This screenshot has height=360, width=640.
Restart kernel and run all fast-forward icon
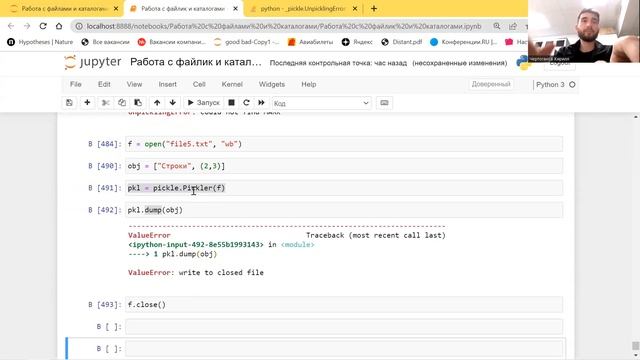261,103
